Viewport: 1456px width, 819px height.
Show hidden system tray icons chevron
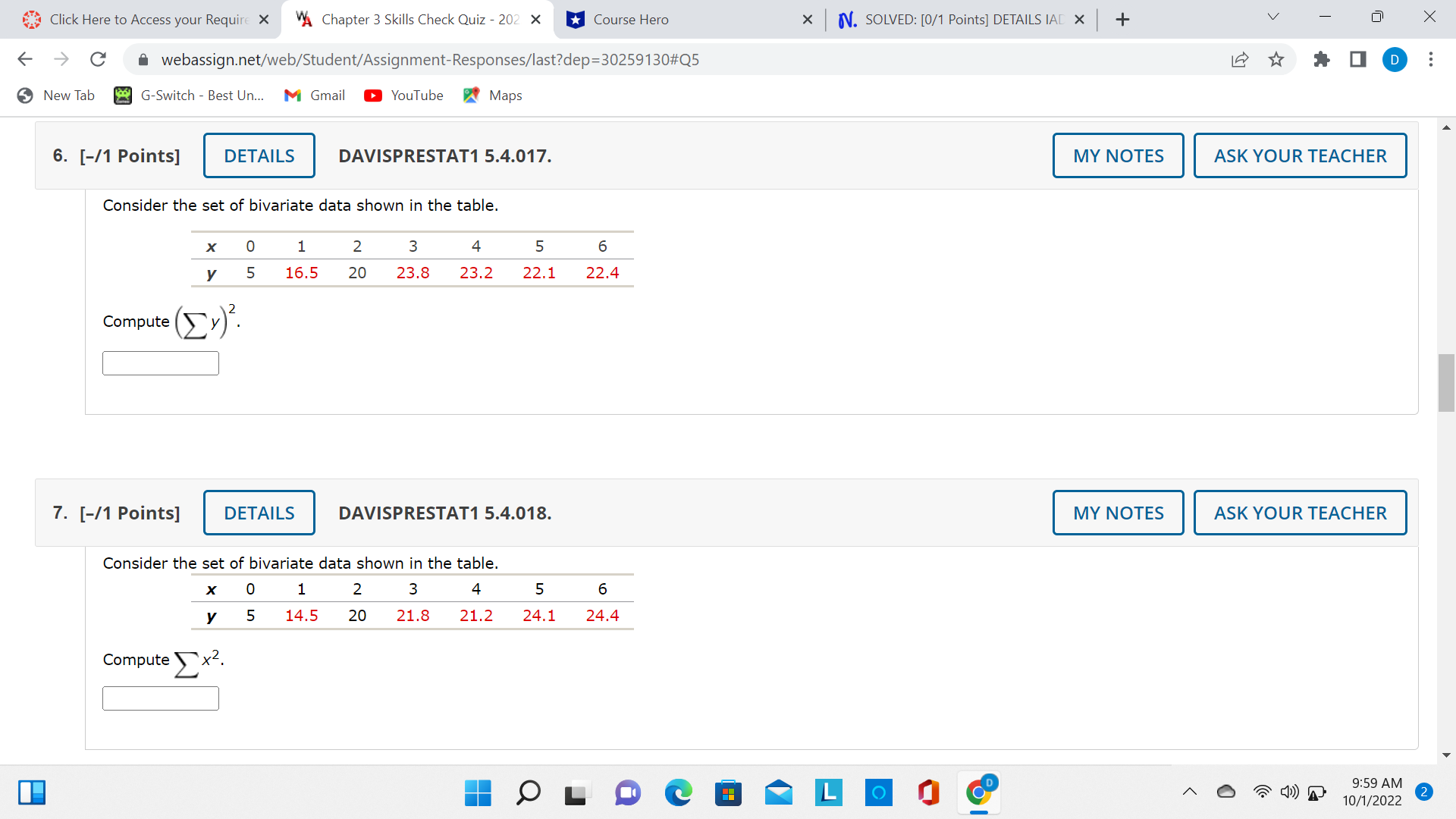[x=1190, y=792]
